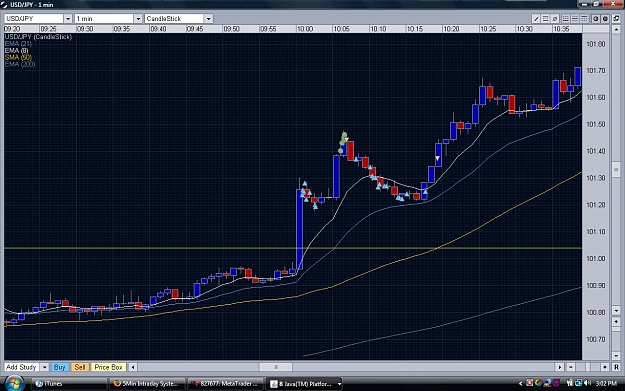The width and height of the screenshot is (625, 391).
Task: Switch to iTunes in the taskbar
Action: [69, 384]
